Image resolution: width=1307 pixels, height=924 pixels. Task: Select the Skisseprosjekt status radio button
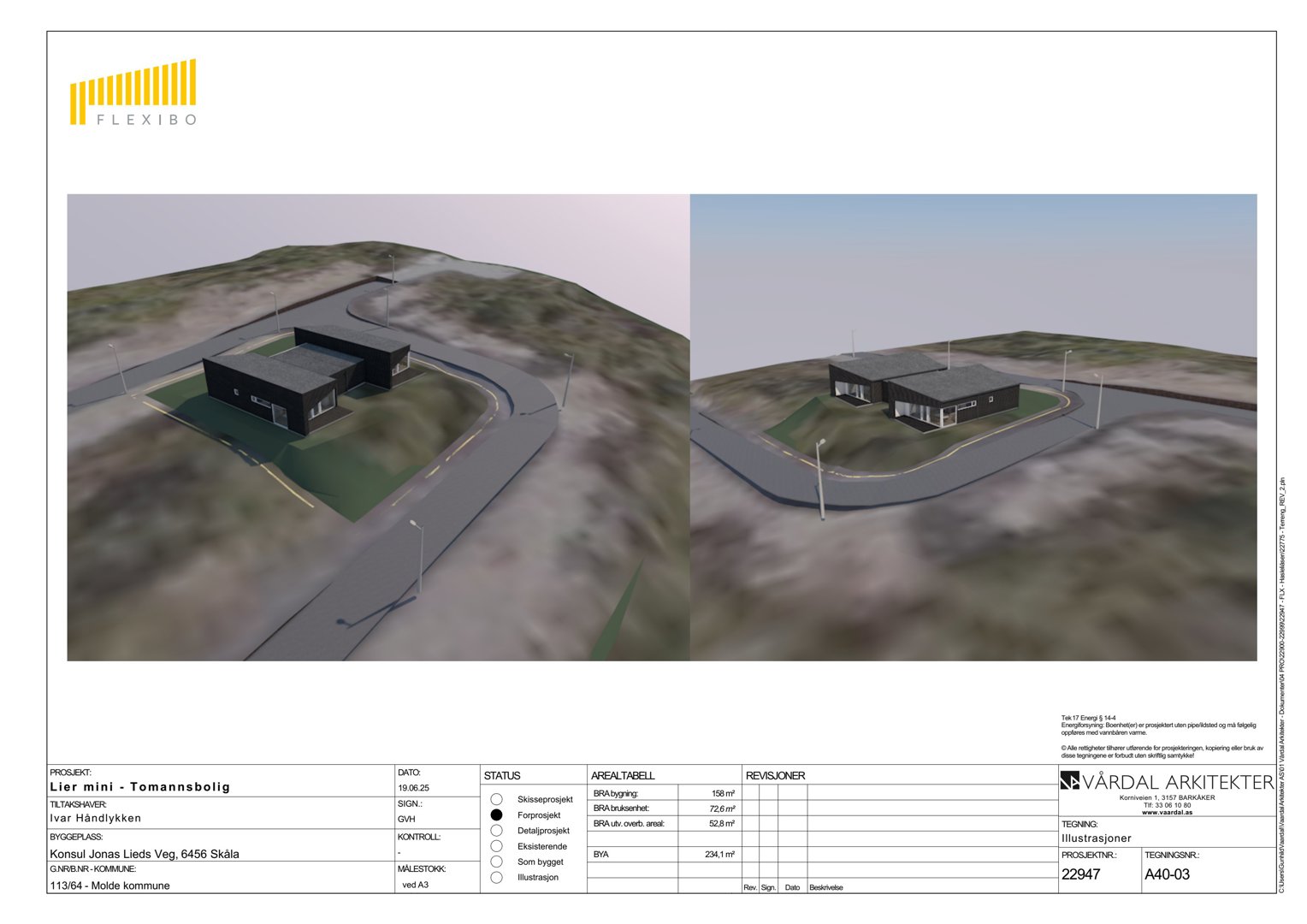pos(497,800)
